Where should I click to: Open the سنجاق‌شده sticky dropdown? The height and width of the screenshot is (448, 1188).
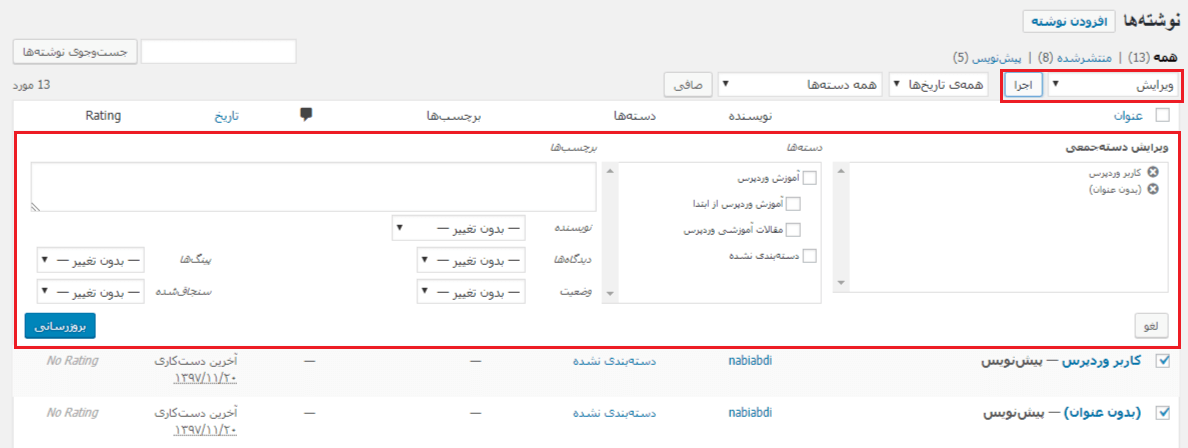coord(90,291)
